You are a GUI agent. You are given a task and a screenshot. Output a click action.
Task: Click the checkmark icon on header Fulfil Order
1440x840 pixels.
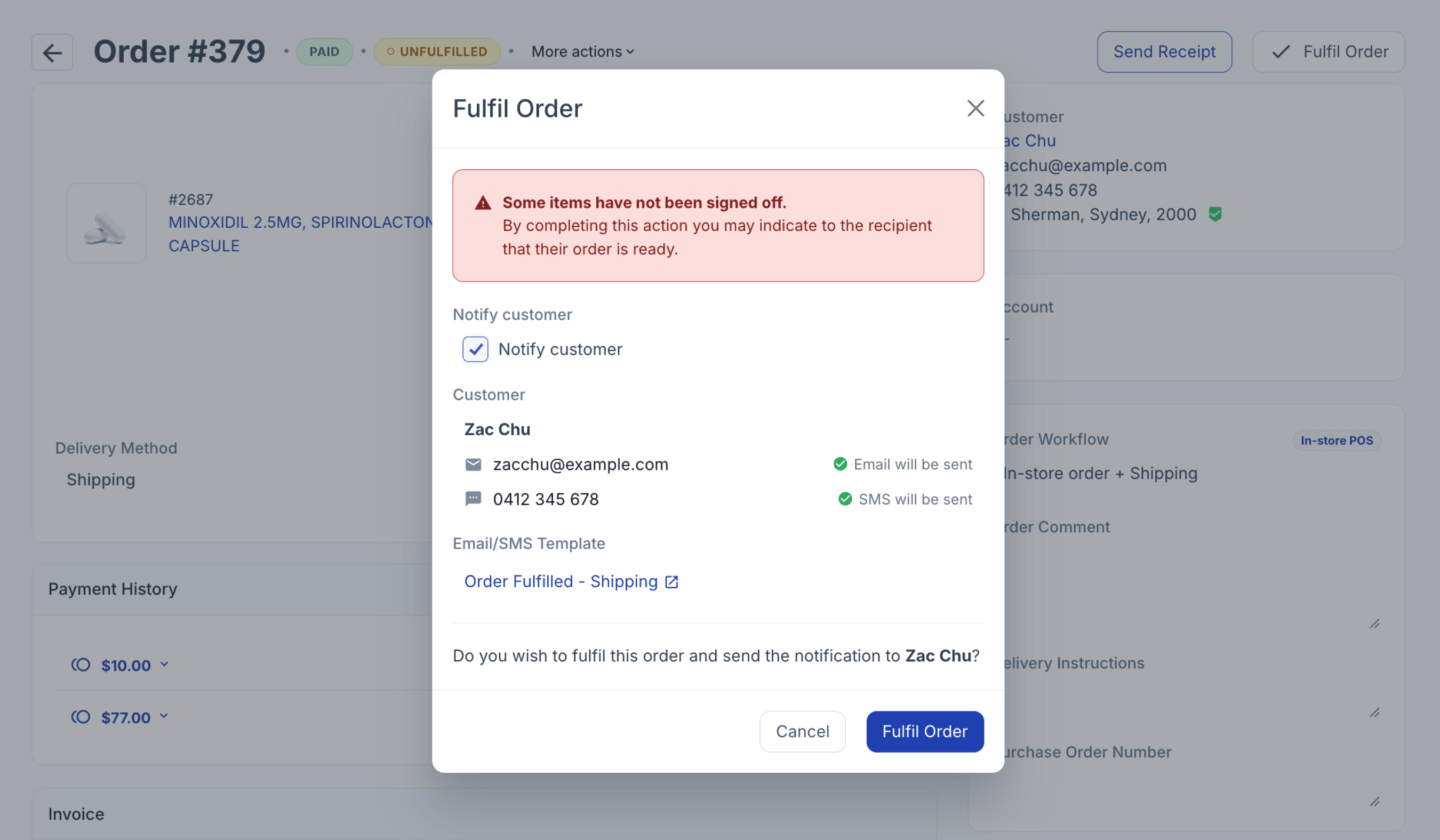(x=1281, y=52)
